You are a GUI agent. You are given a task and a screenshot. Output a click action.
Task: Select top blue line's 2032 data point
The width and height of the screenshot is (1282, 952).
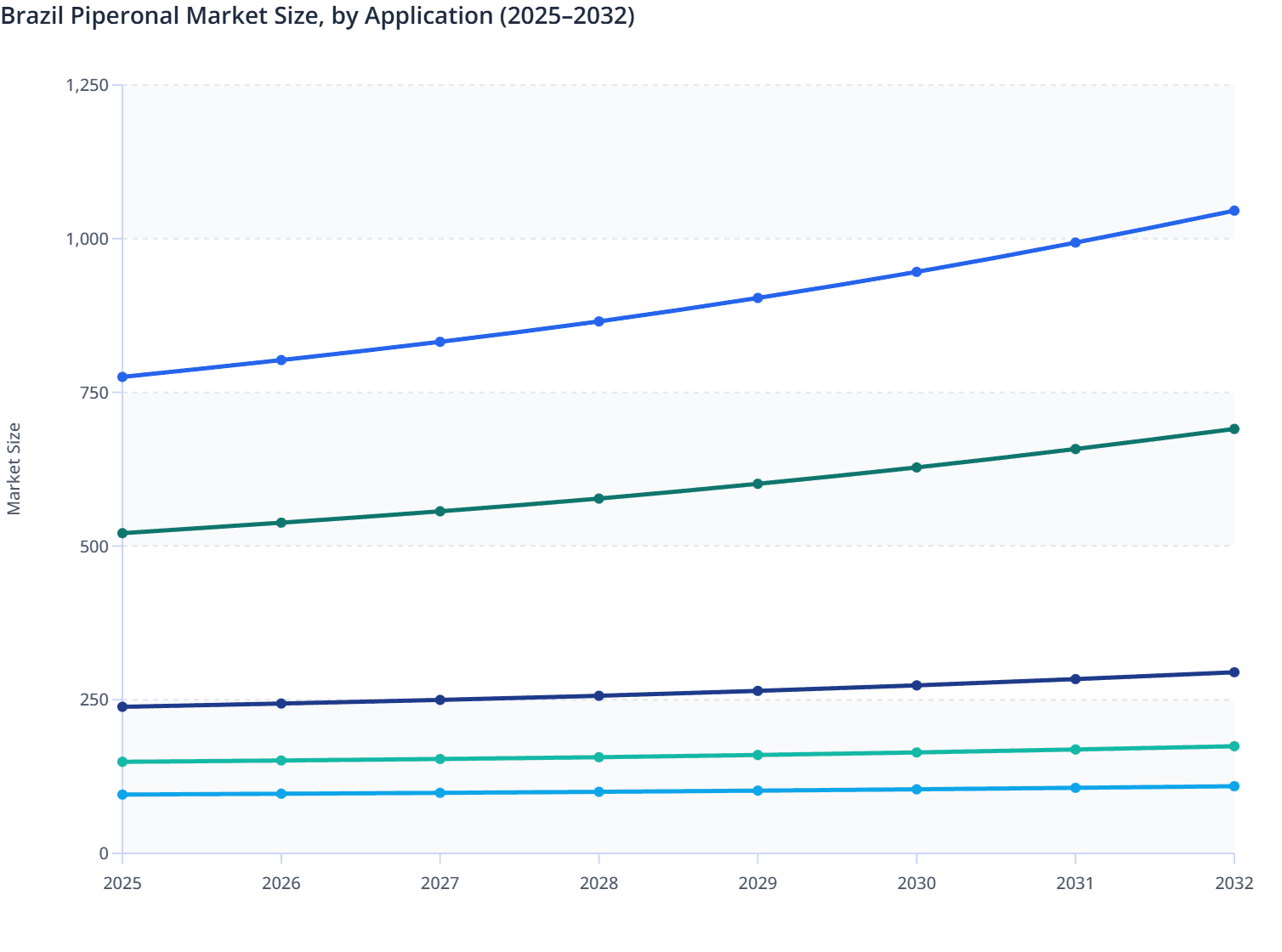coord(1234,211)
